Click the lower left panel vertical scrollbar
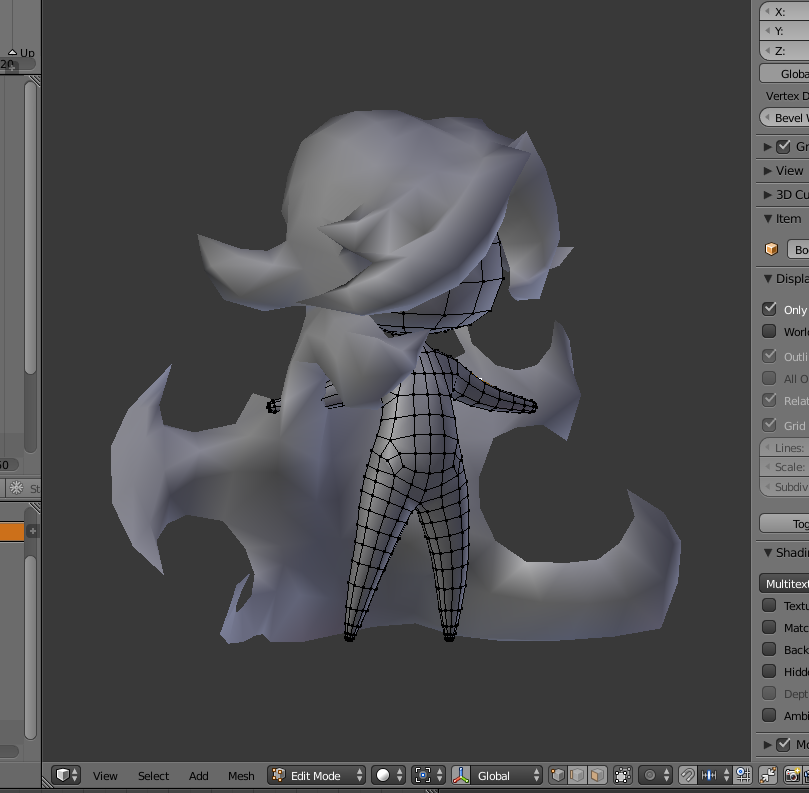This screenshot has width=809, height=793. [30, 648]
